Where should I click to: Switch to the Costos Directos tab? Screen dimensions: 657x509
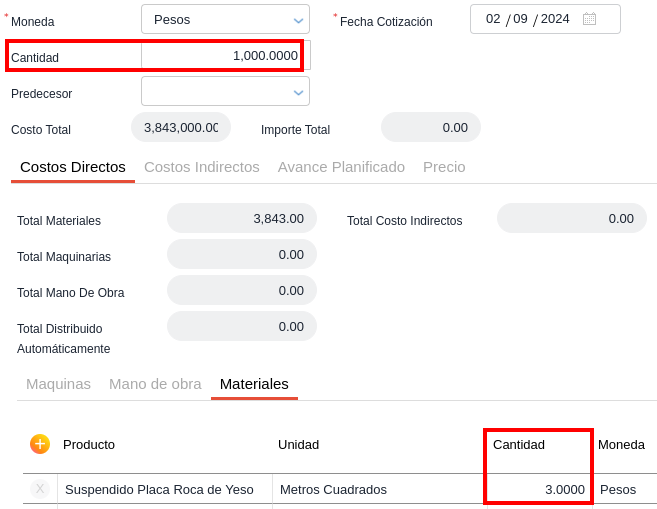(x=73, y=167)
